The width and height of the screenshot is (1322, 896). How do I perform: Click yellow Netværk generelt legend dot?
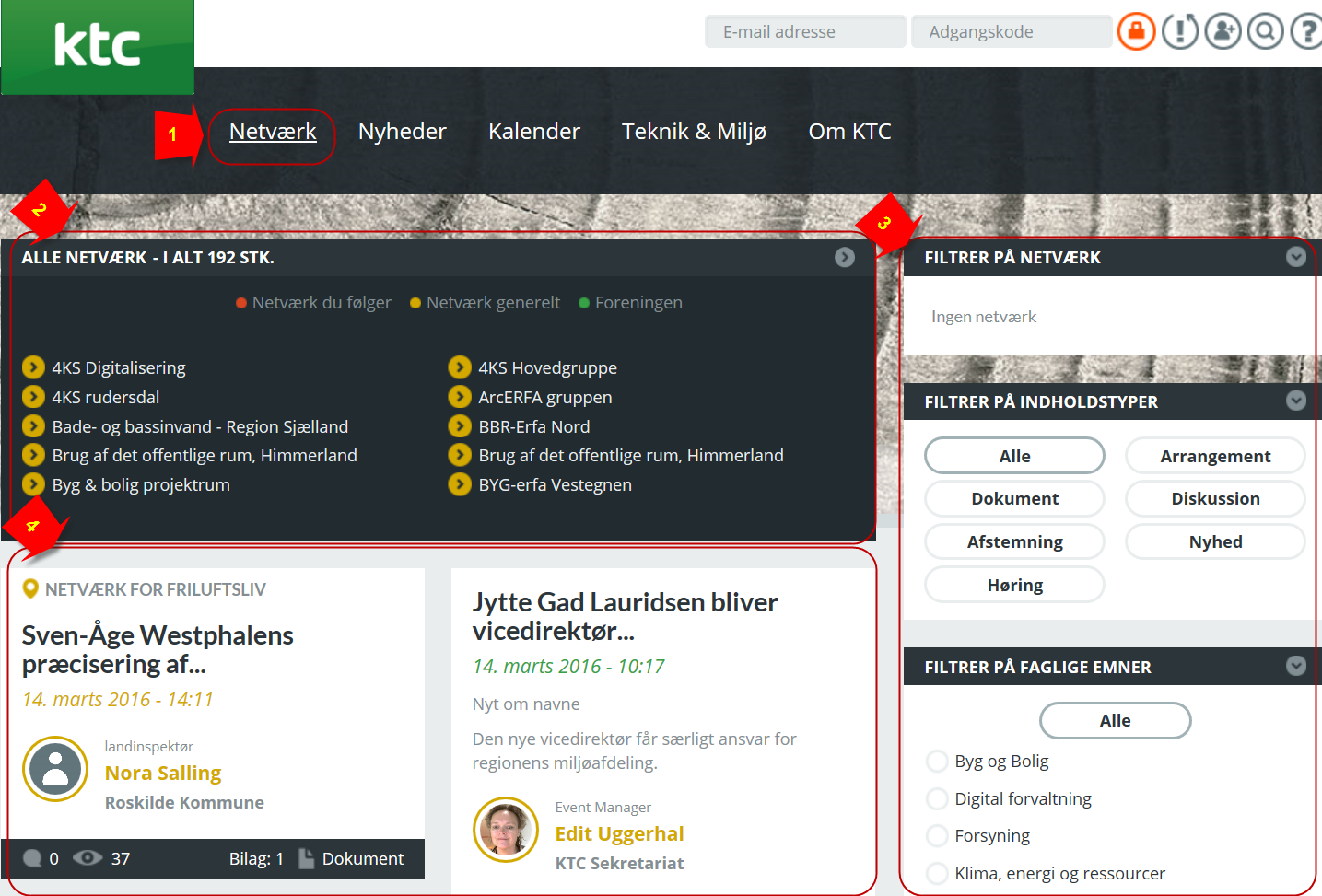[415, 303]
